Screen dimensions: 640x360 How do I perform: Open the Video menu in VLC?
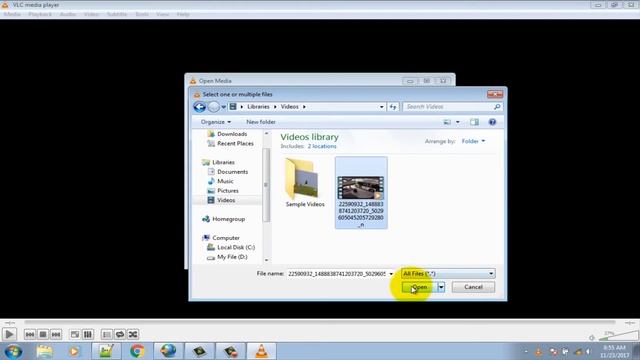tap(91, 14)
